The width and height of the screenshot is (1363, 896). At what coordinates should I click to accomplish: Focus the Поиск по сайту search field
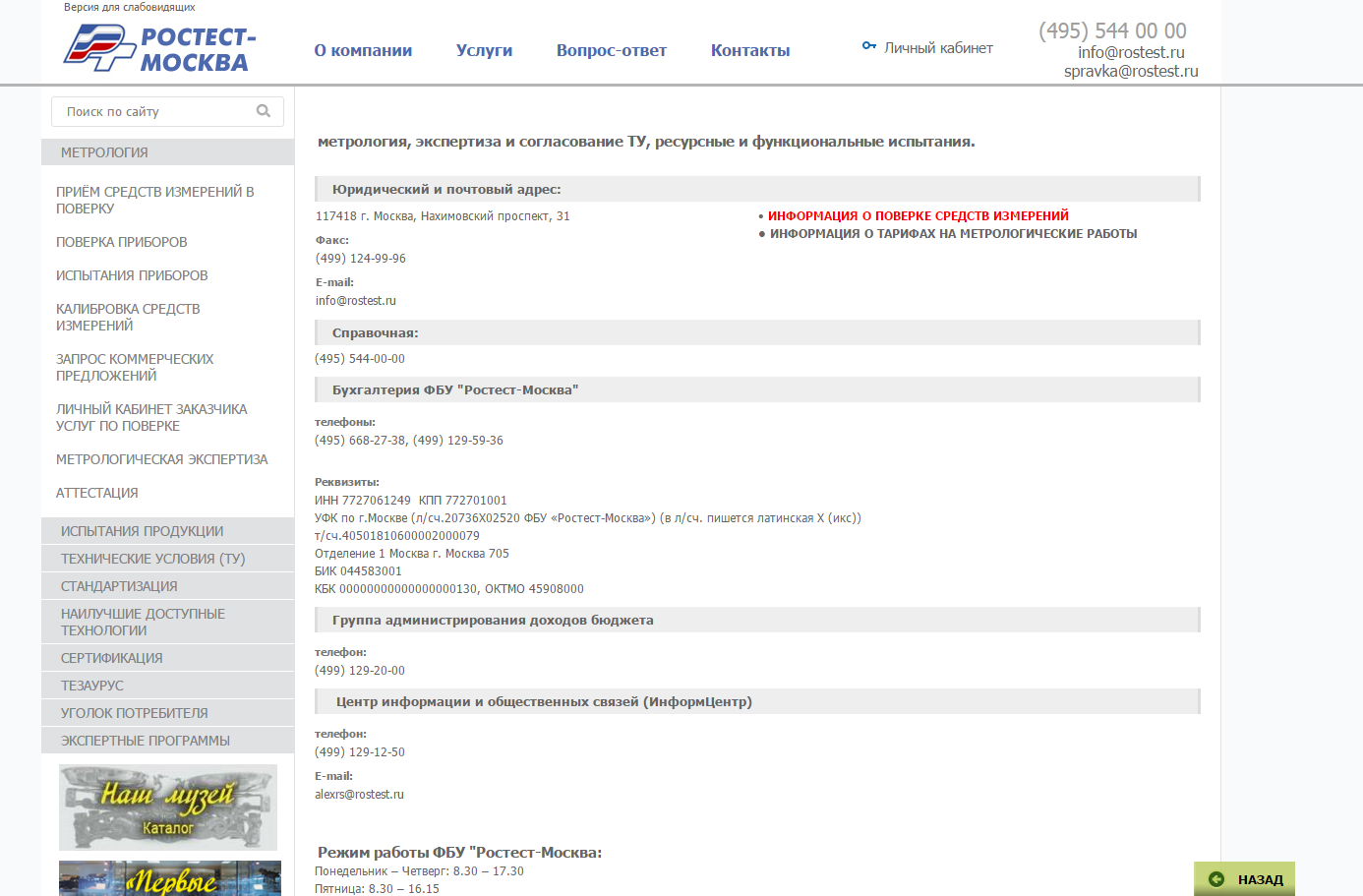(167, 111)
